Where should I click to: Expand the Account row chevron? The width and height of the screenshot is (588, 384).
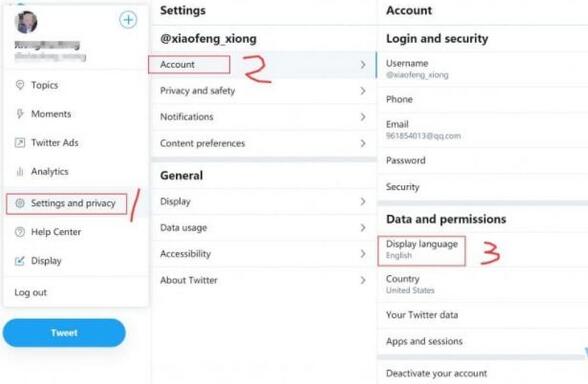coord(363,64)
